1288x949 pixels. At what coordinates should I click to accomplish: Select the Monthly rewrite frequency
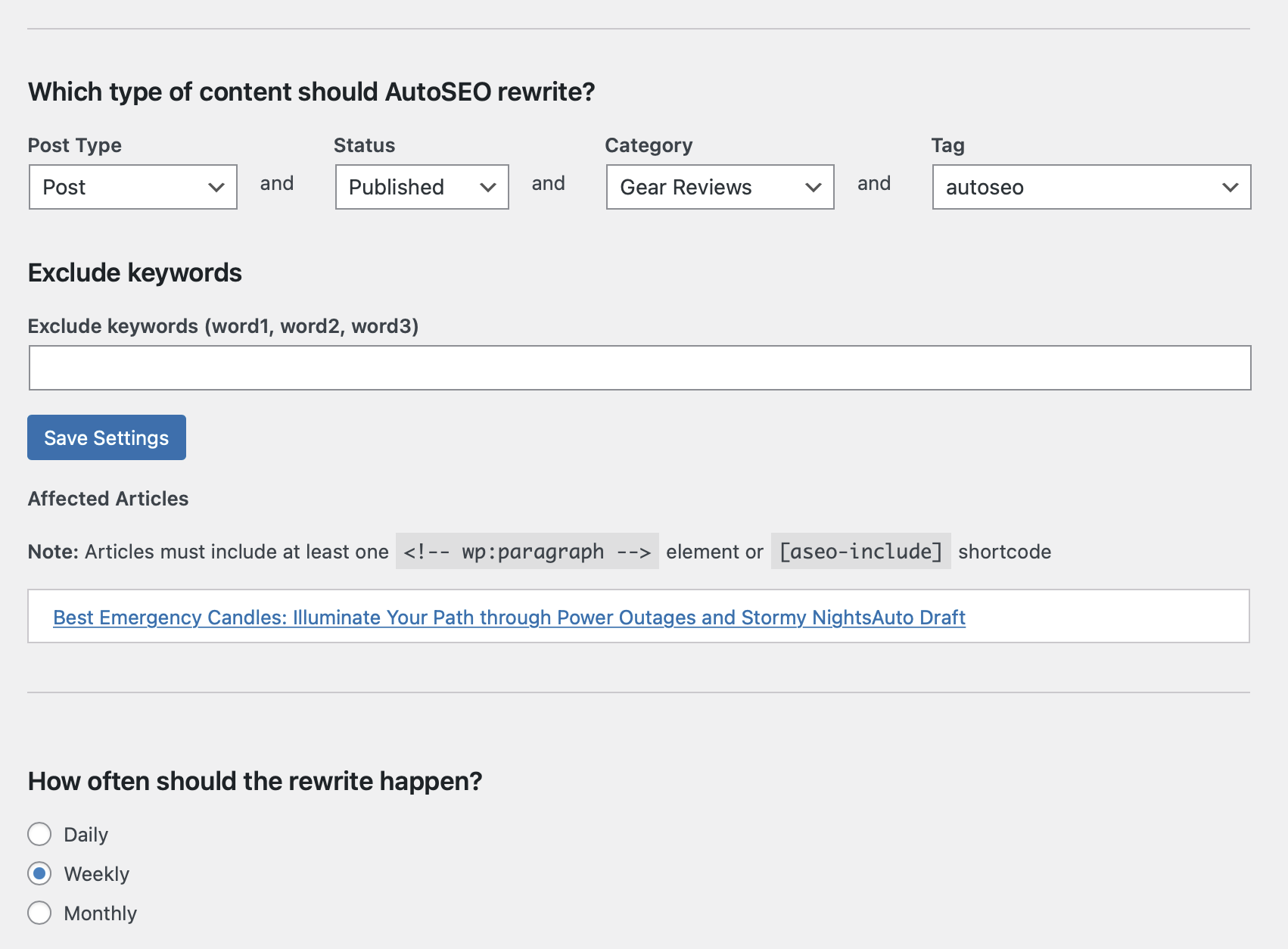[x=39, y=913]
